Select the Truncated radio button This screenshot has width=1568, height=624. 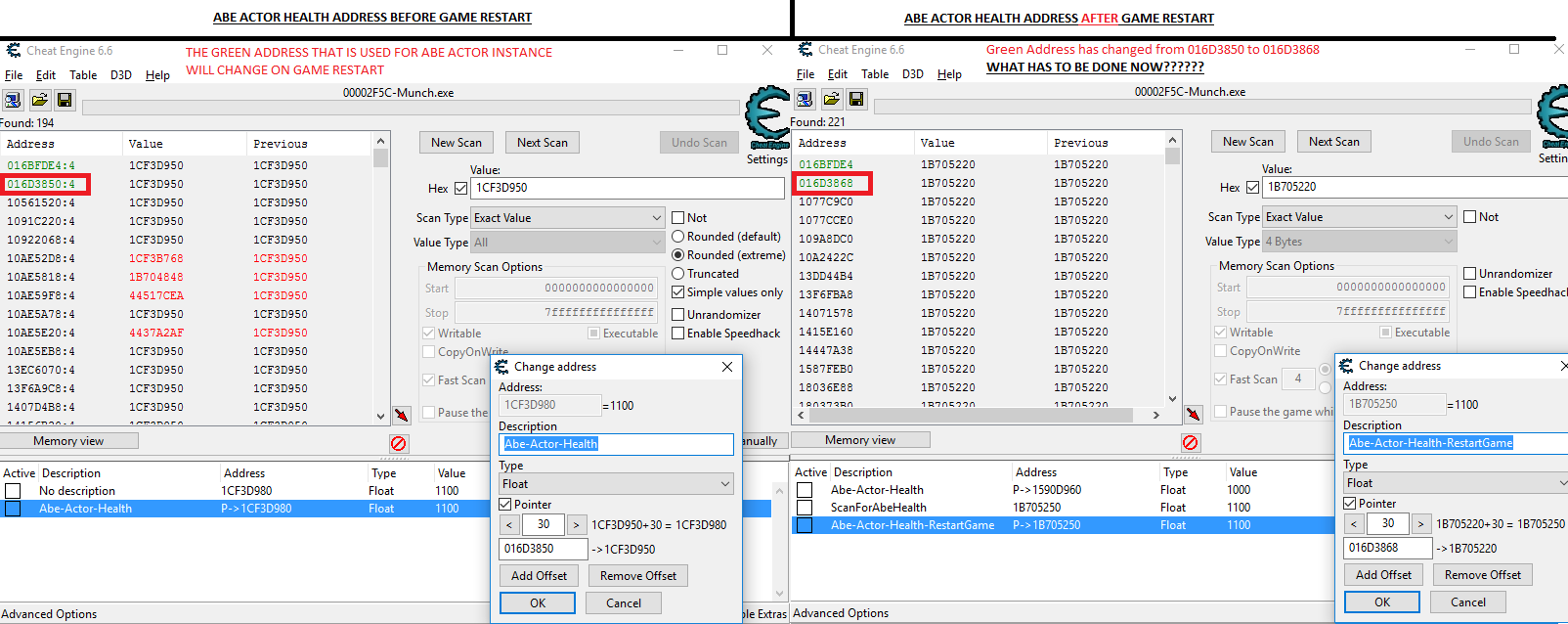(678, 274)
